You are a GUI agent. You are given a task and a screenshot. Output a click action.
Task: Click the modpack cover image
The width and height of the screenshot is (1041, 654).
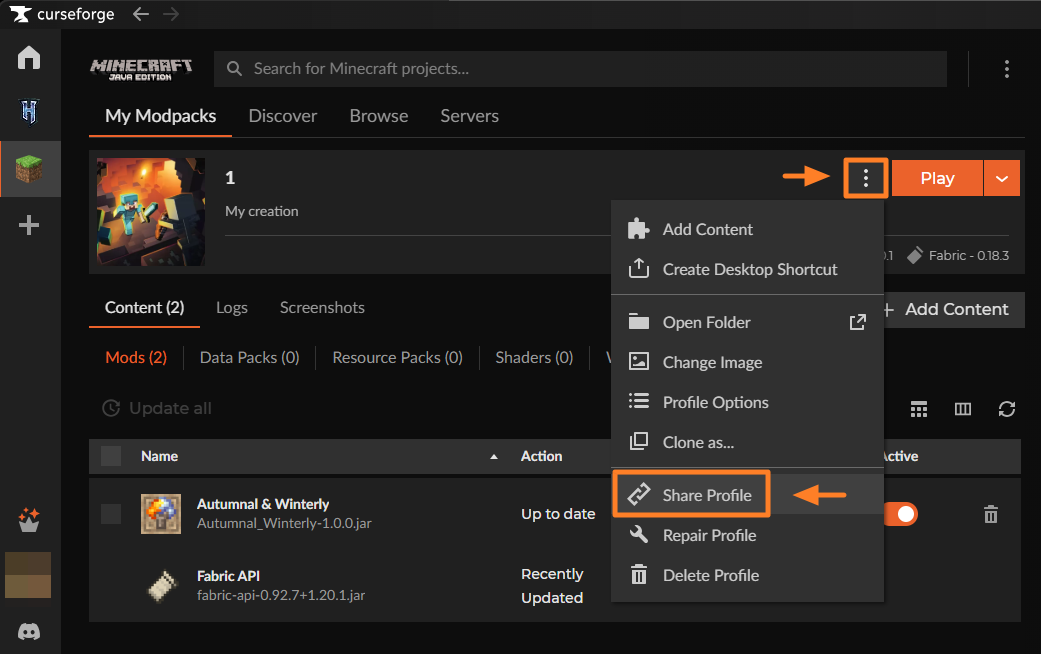pyautogui.click(x=151, y=212)
